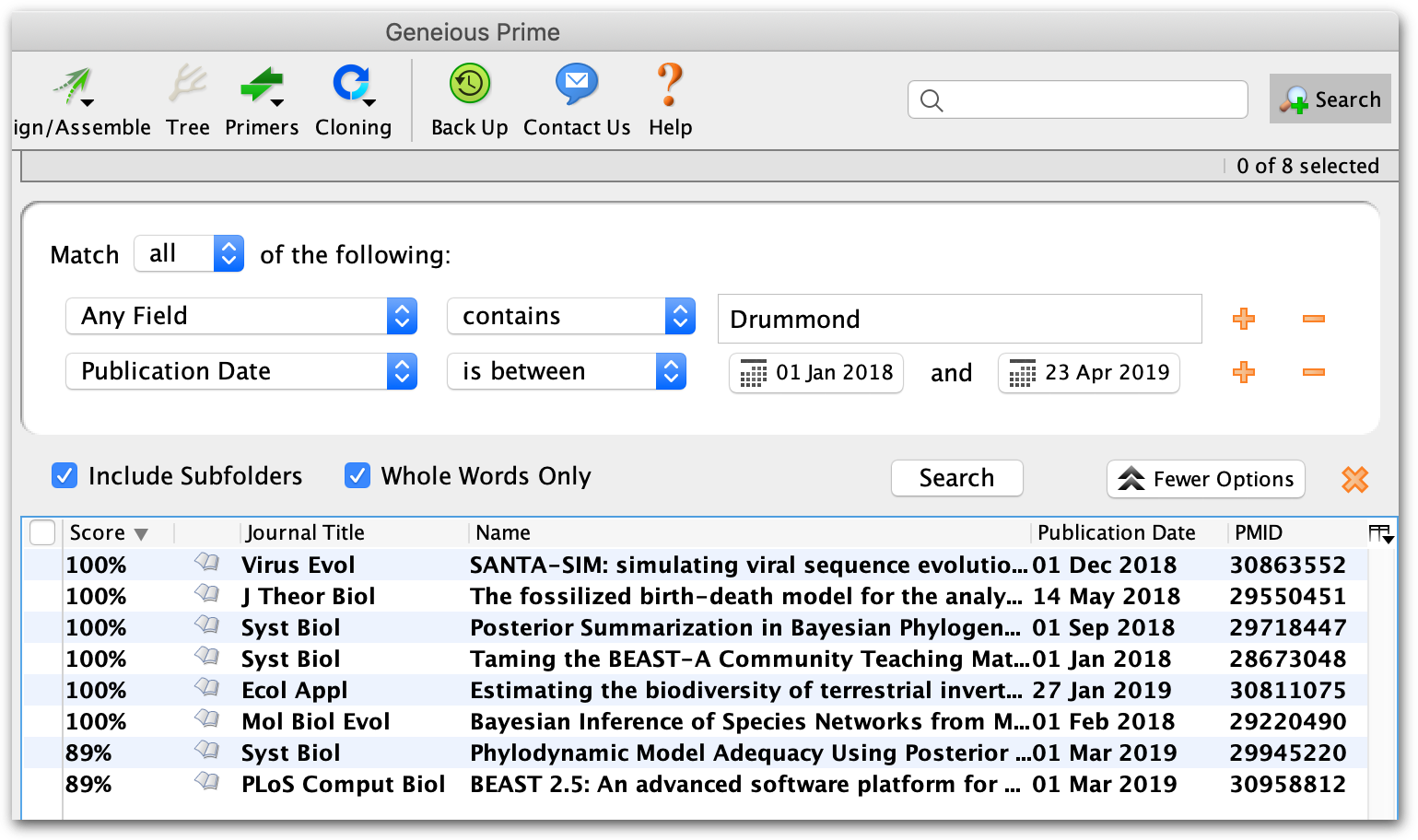Remove the Any Field criterion row
The image size is (1418, 840).
coord(1314,319)
